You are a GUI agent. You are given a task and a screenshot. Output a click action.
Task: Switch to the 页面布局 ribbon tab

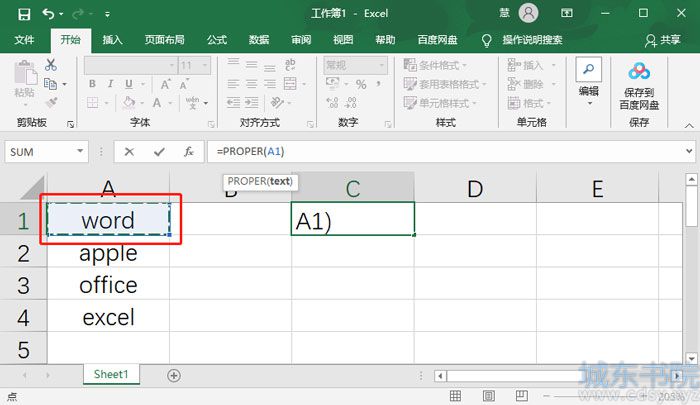tap(164, 40)
